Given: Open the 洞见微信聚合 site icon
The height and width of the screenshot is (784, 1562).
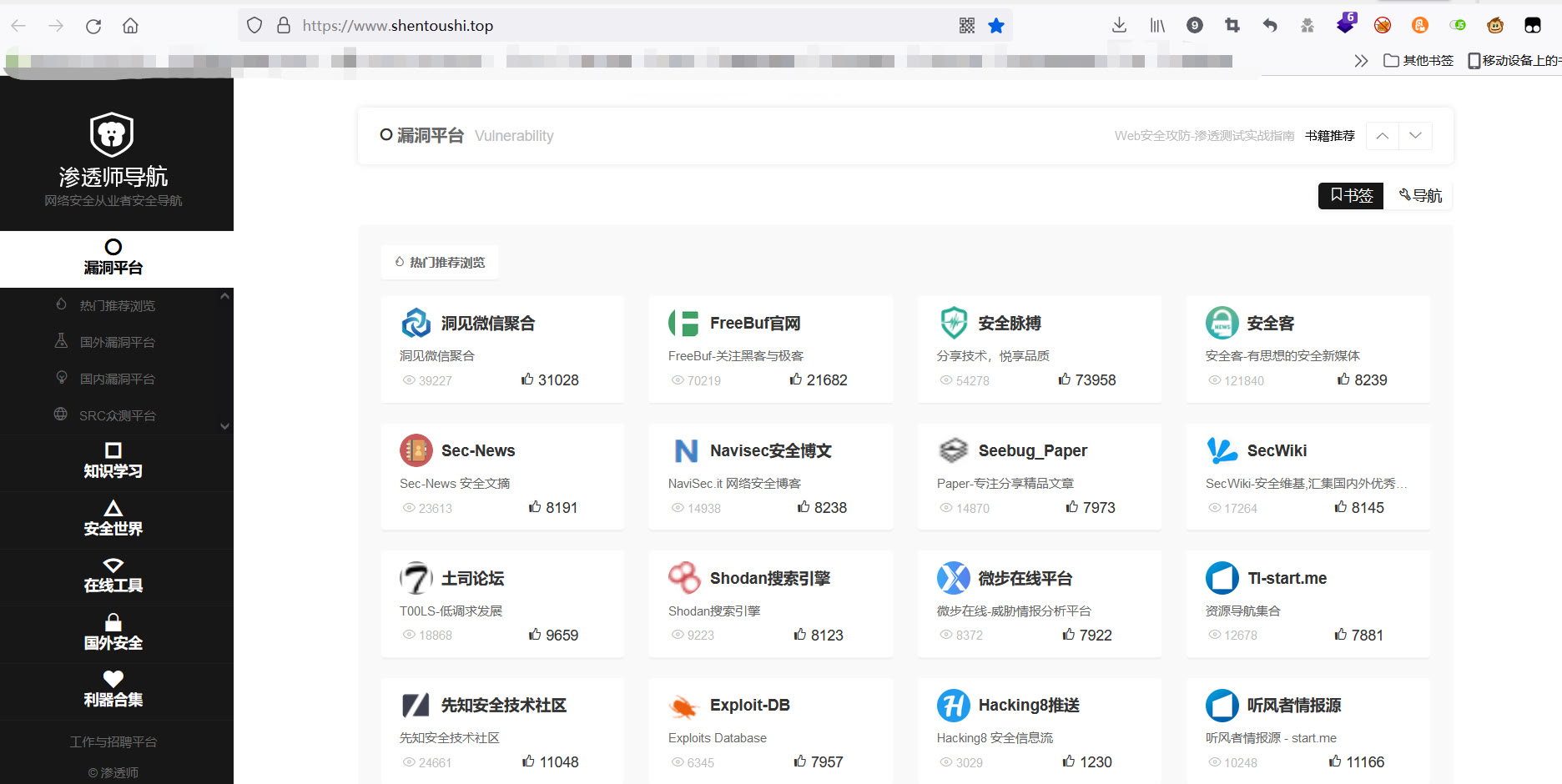Looking at the screenshot, I should pos(416,323).
